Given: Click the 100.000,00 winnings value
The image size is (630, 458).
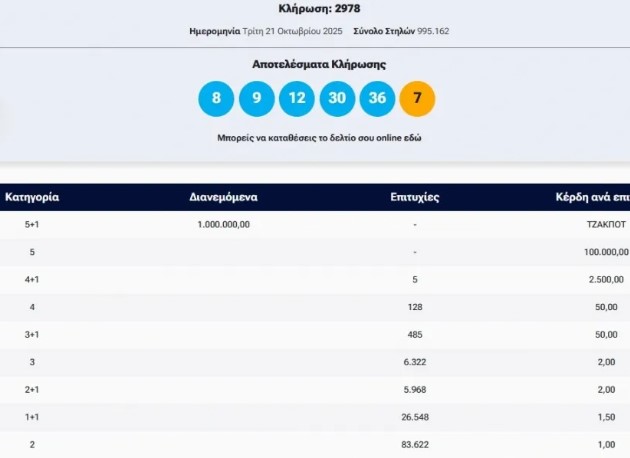Looking at the screenshot, I should click(605, 252).
